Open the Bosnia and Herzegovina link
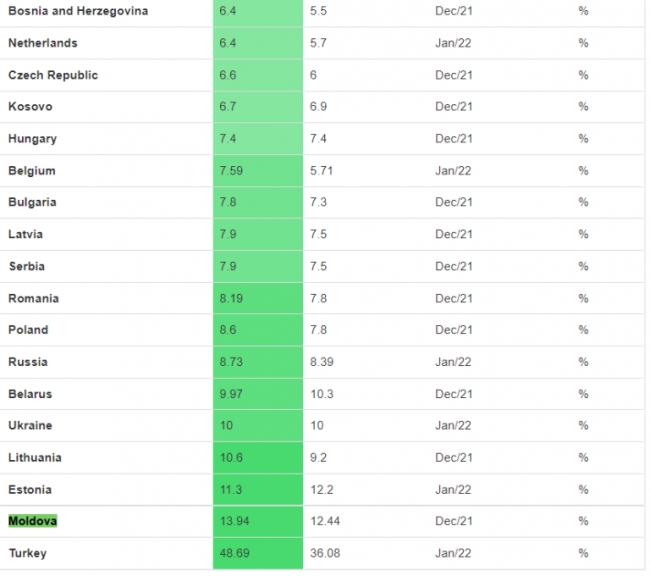 tap(77, 11)
